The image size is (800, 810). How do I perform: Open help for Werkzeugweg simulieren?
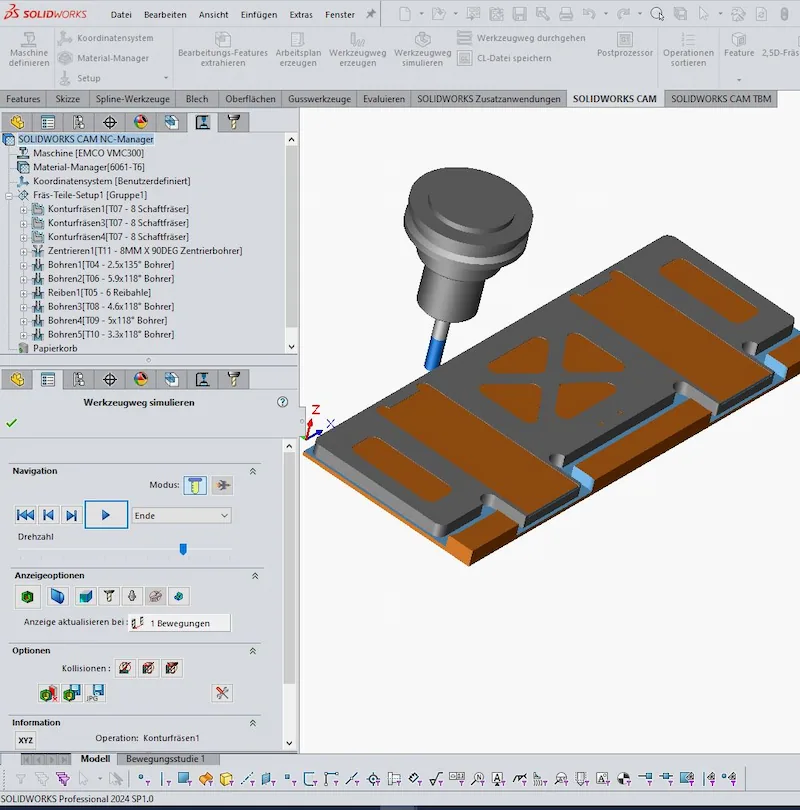tap(283, 402)
